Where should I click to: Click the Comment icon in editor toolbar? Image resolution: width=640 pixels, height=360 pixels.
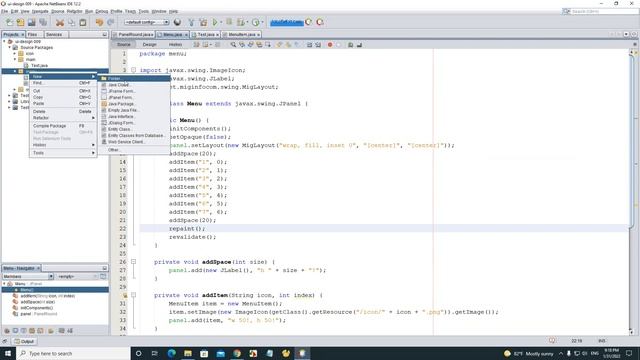point(350,45)
